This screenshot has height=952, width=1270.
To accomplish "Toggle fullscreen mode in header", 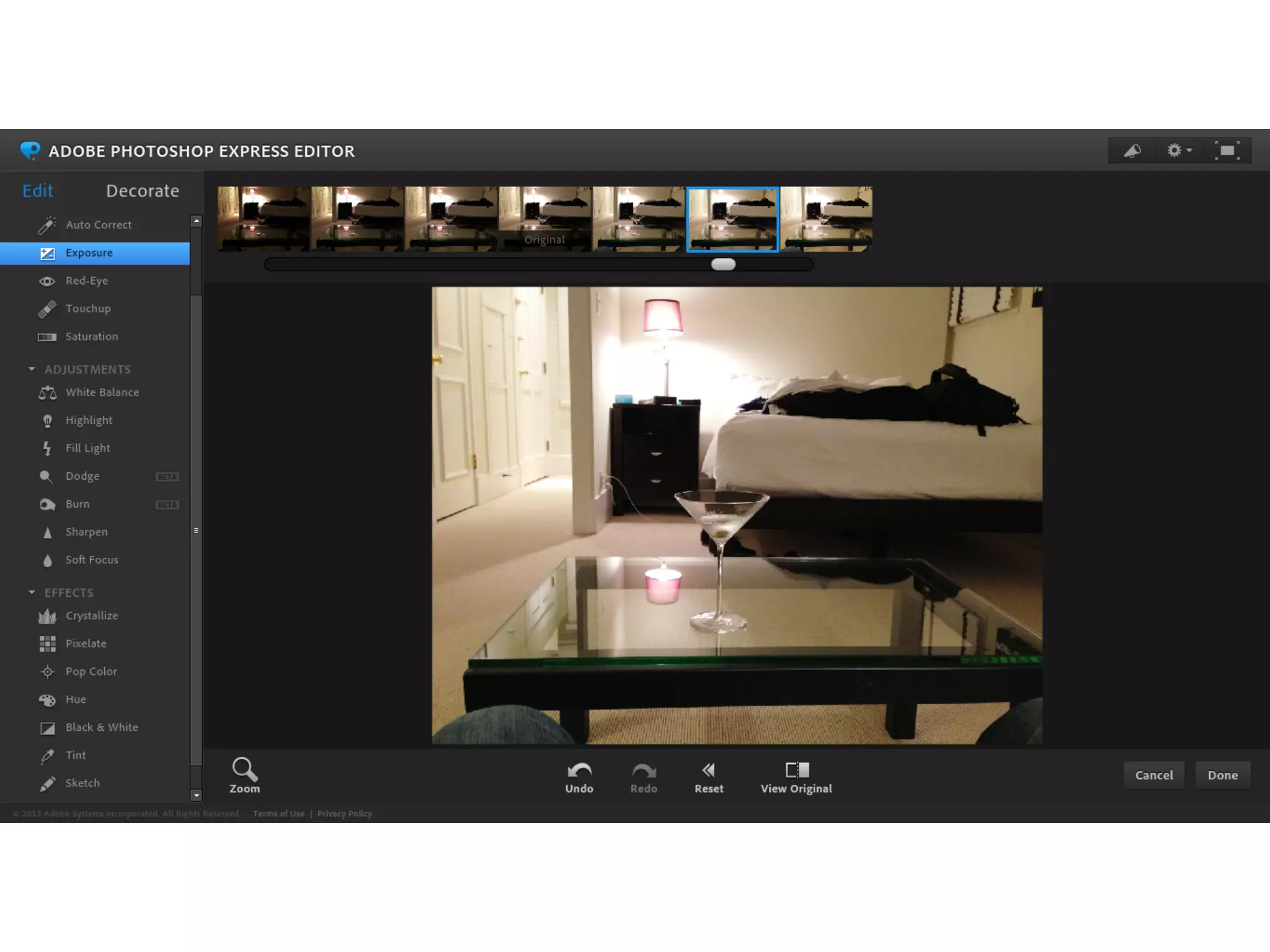I will (x=1227, y=151).
